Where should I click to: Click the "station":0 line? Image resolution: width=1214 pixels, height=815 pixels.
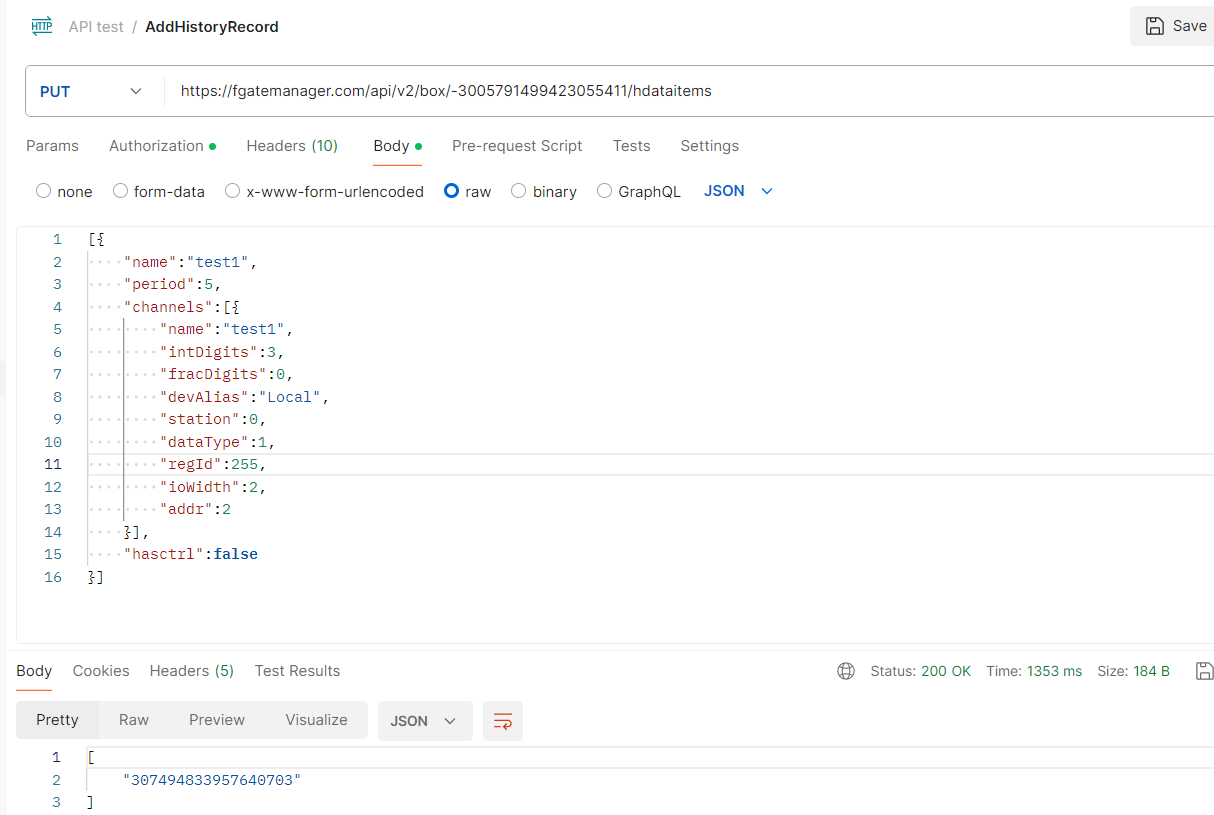213,420
